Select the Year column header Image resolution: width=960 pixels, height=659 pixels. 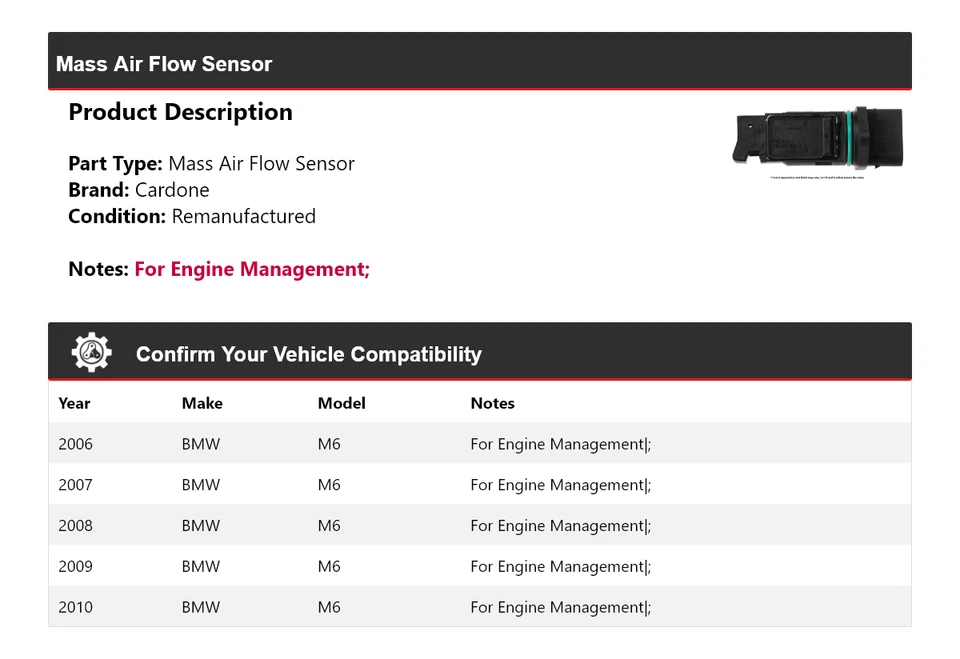(x=74, y=404)
